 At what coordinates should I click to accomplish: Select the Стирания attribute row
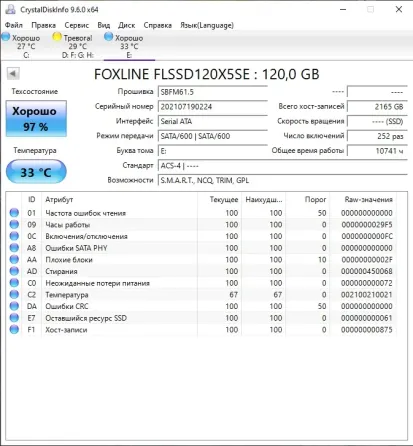point(202,271)
